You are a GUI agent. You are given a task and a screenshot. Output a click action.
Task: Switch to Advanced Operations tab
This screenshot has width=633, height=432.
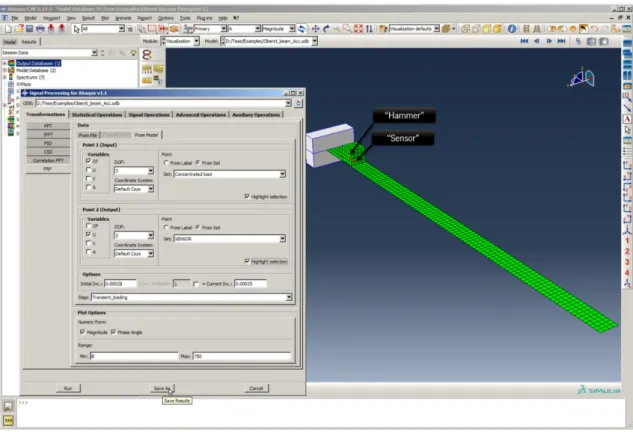coord(201,115)
